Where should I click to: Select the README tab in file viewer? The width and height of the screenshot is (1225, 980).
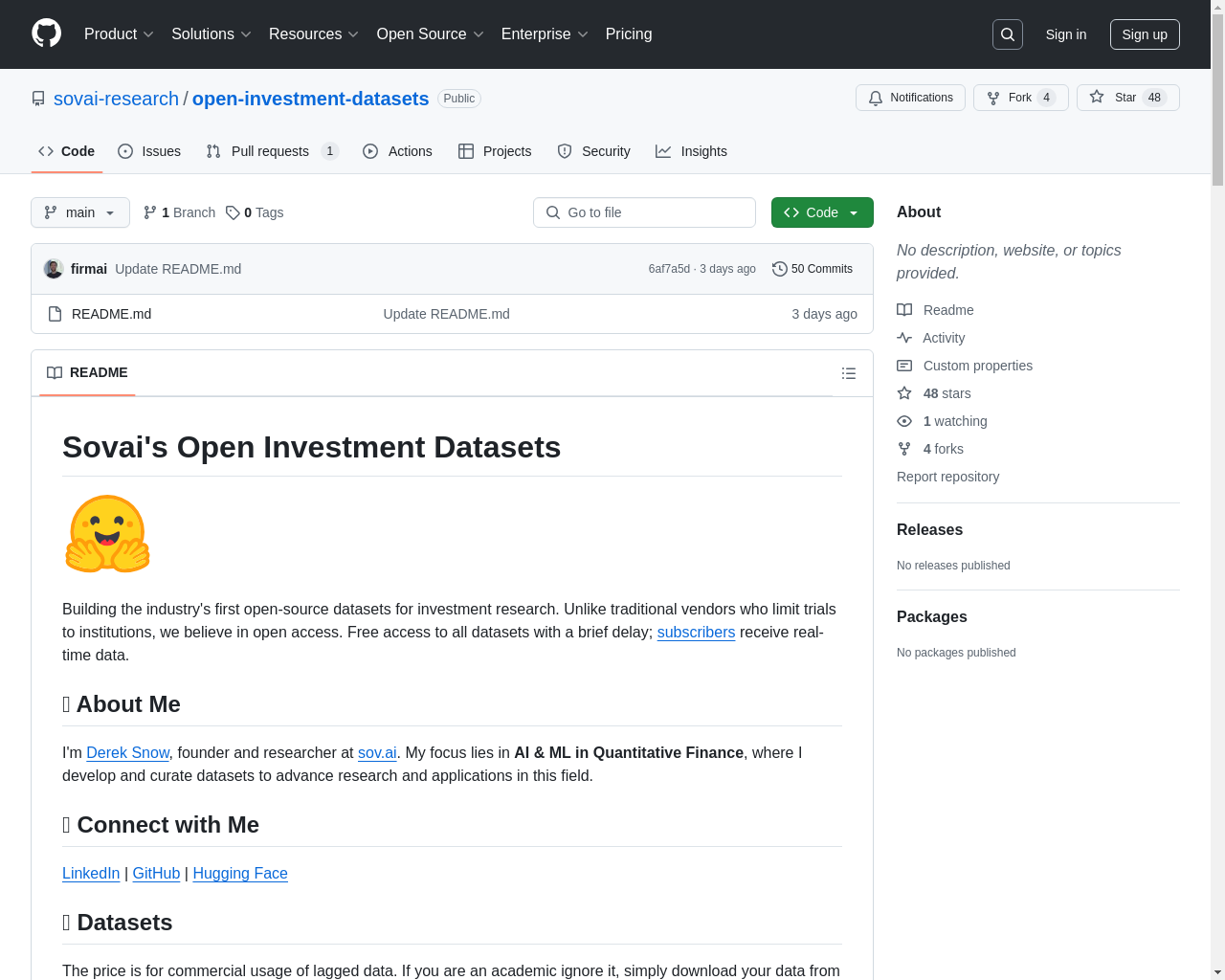point(87,373)
